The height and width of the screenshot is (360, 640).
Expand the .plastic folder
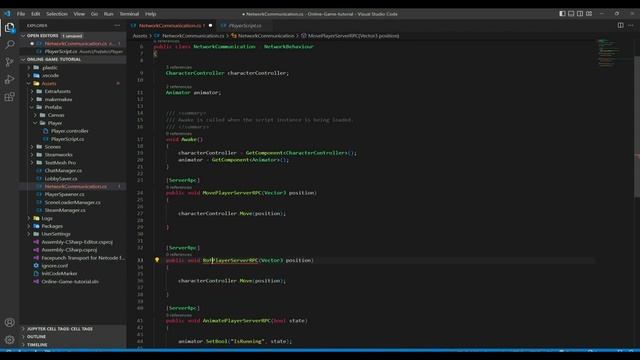(x=49, y=67)
